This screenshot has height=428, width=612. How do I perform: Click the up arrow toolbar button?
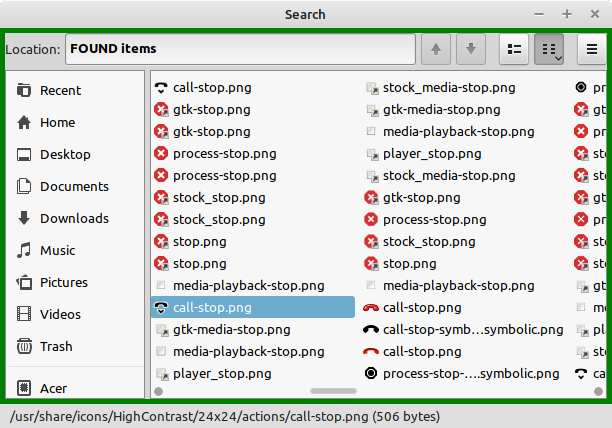436,49
